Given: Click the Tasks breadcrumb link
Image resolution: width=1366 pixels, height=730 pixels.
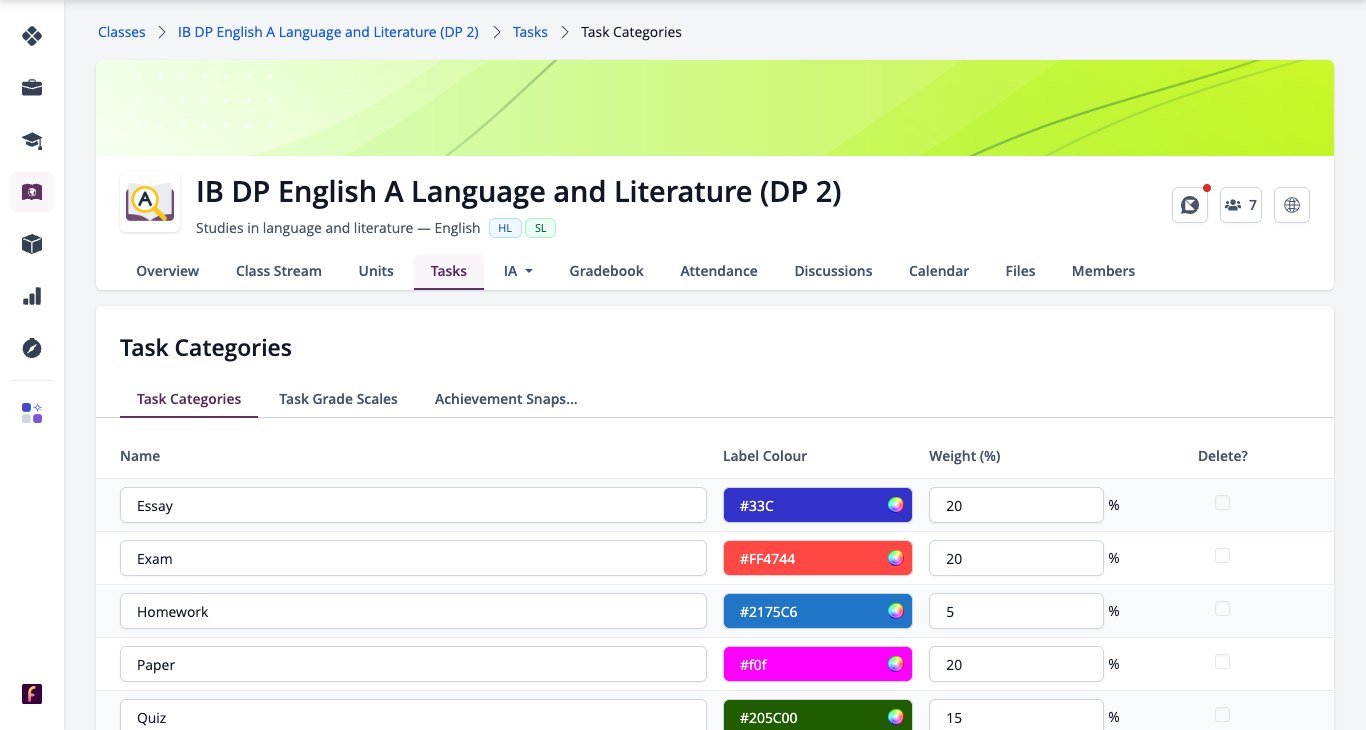Looking at the screenshot, I should (530, 32).
